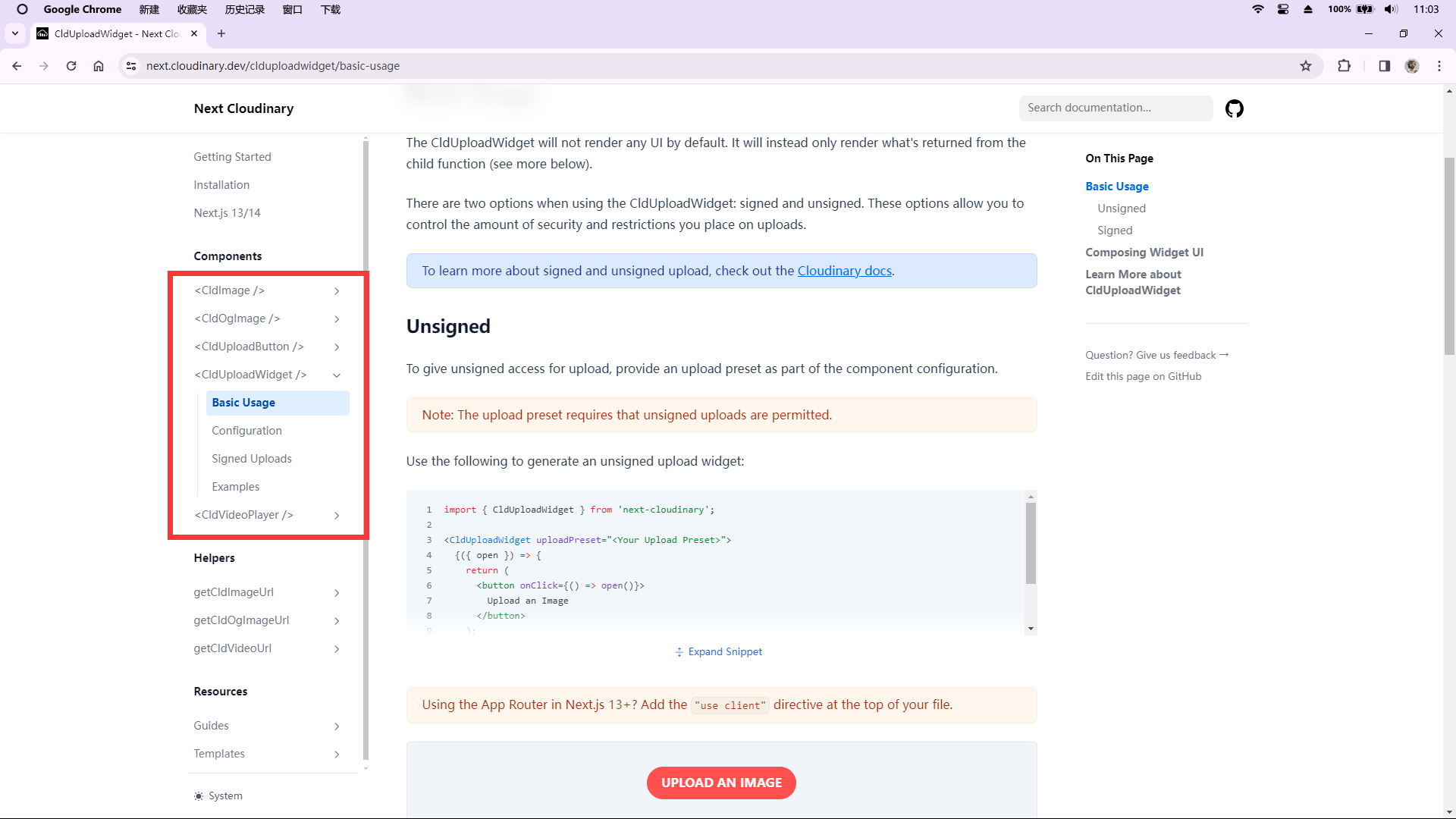Open the tab search dropdown arrow
The height and width of the screenshot is (819, 1456).
tap(15, 33)
